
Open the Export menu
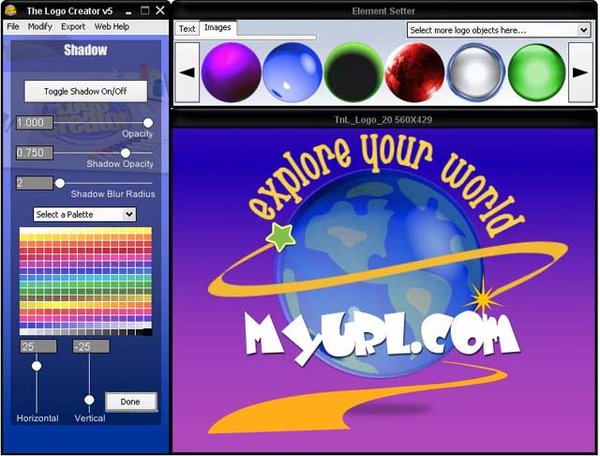(x=73, y=26)
